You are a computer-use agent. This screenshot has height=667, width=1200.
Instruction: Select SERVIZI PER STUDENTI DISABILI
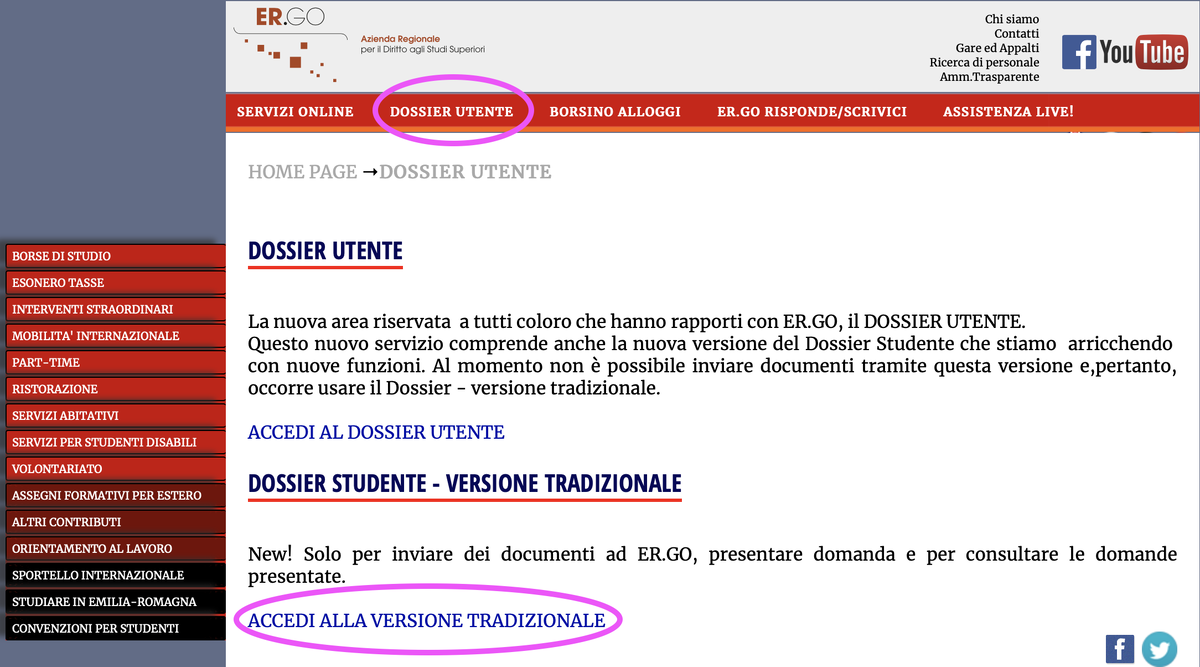coord(115,442)
